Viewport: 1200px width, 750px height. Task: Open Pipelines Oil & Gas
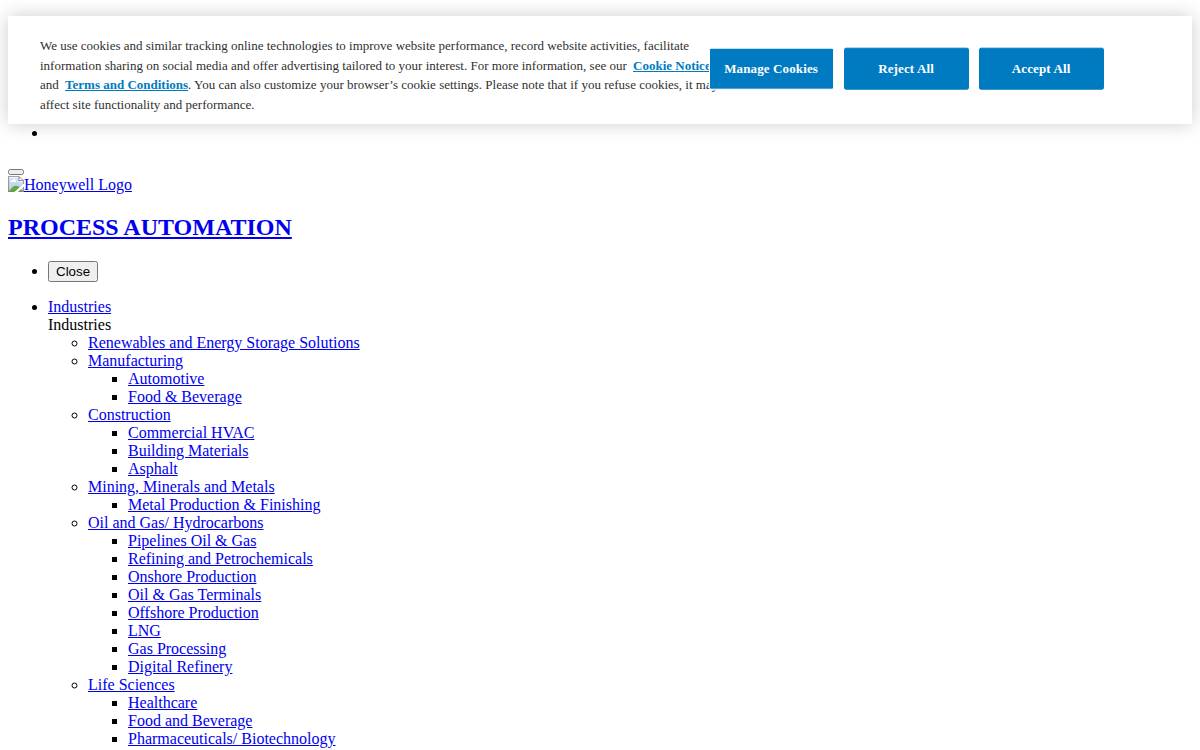click(x=192, y=541)
